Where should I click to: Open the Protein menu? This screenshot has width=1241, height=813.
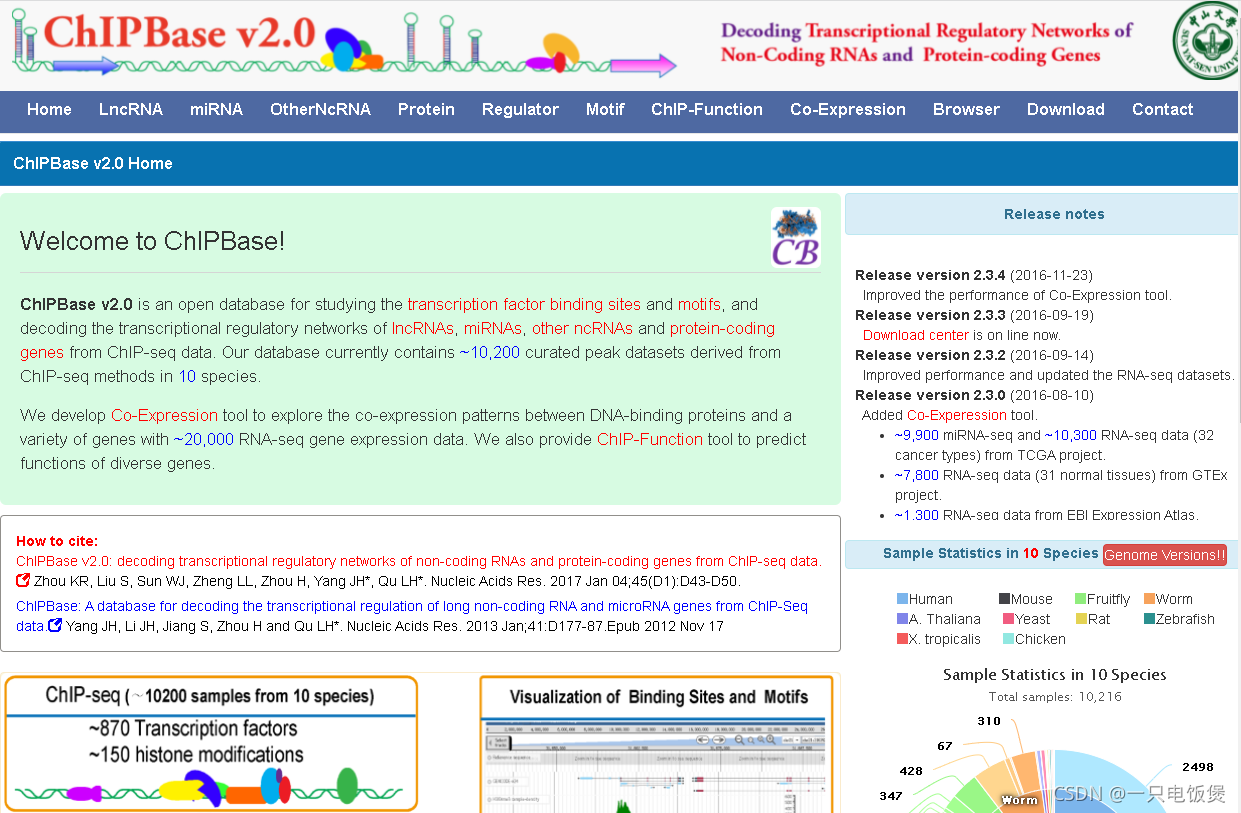(426, 110)
